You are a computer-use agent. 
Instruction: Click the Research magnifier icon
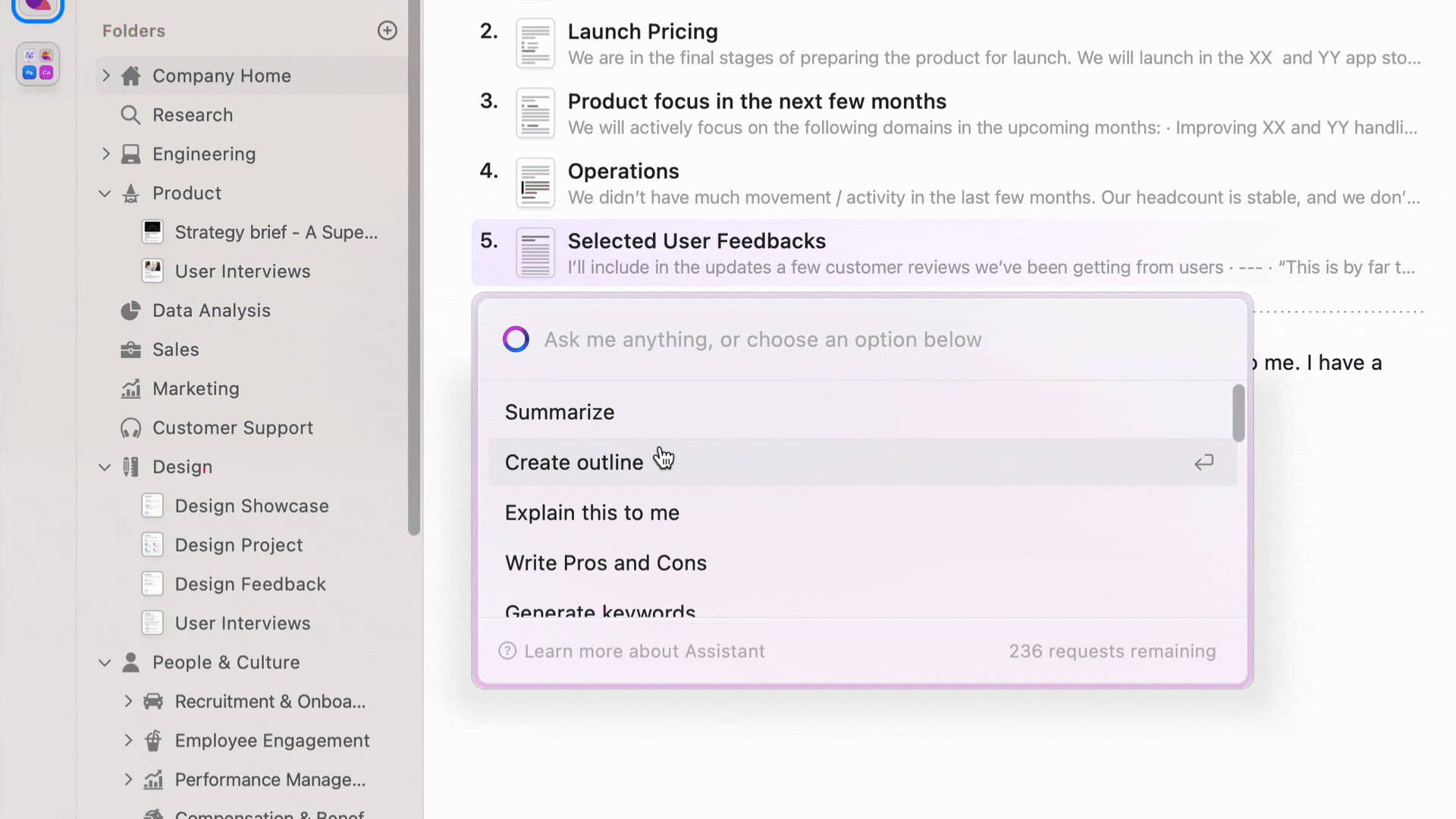(130, 115)
